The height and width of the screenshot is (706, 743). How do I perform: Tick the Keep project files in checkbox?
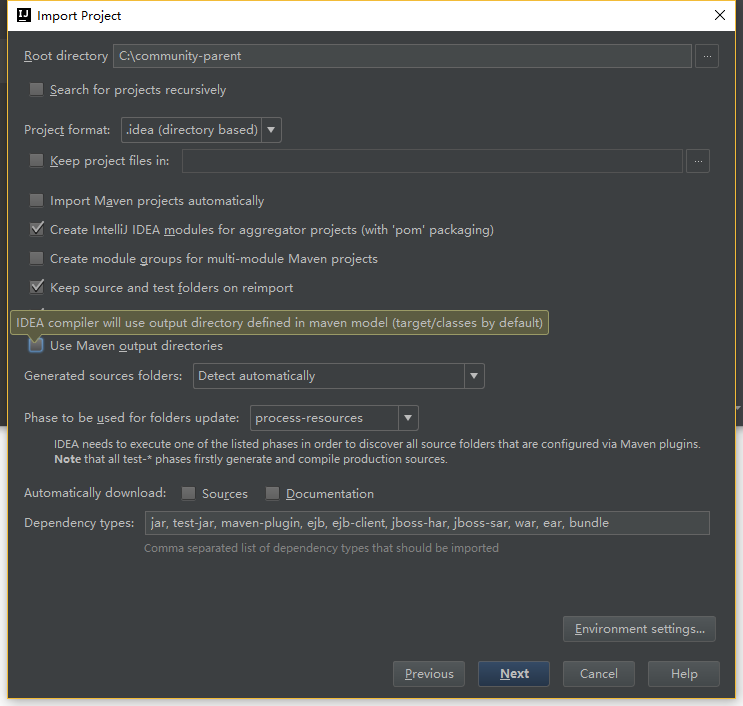pos(36,161)
